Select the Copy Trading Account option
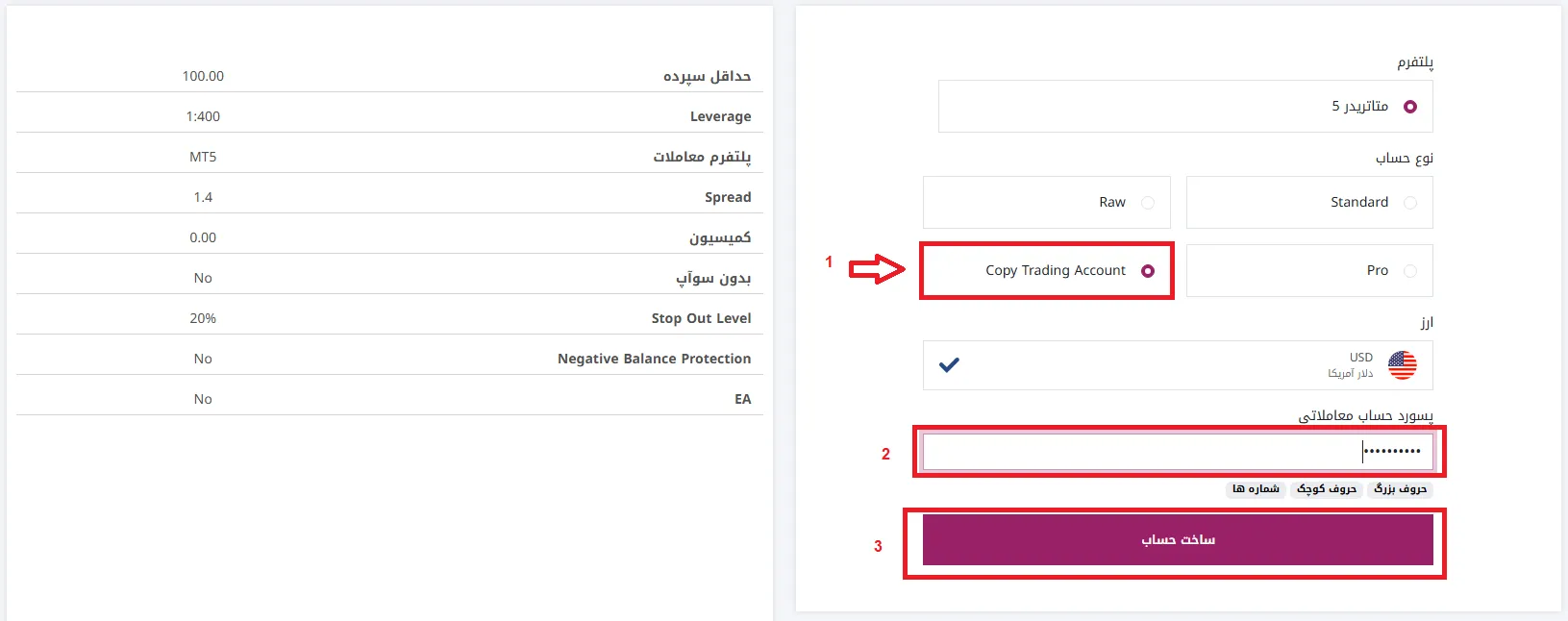This screenshot has height=621, width=1568. pyautogui.click(x=1147, y=271)
